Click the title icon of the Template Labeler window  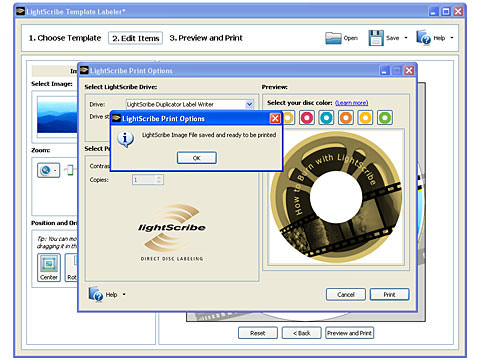coord(21,12)
